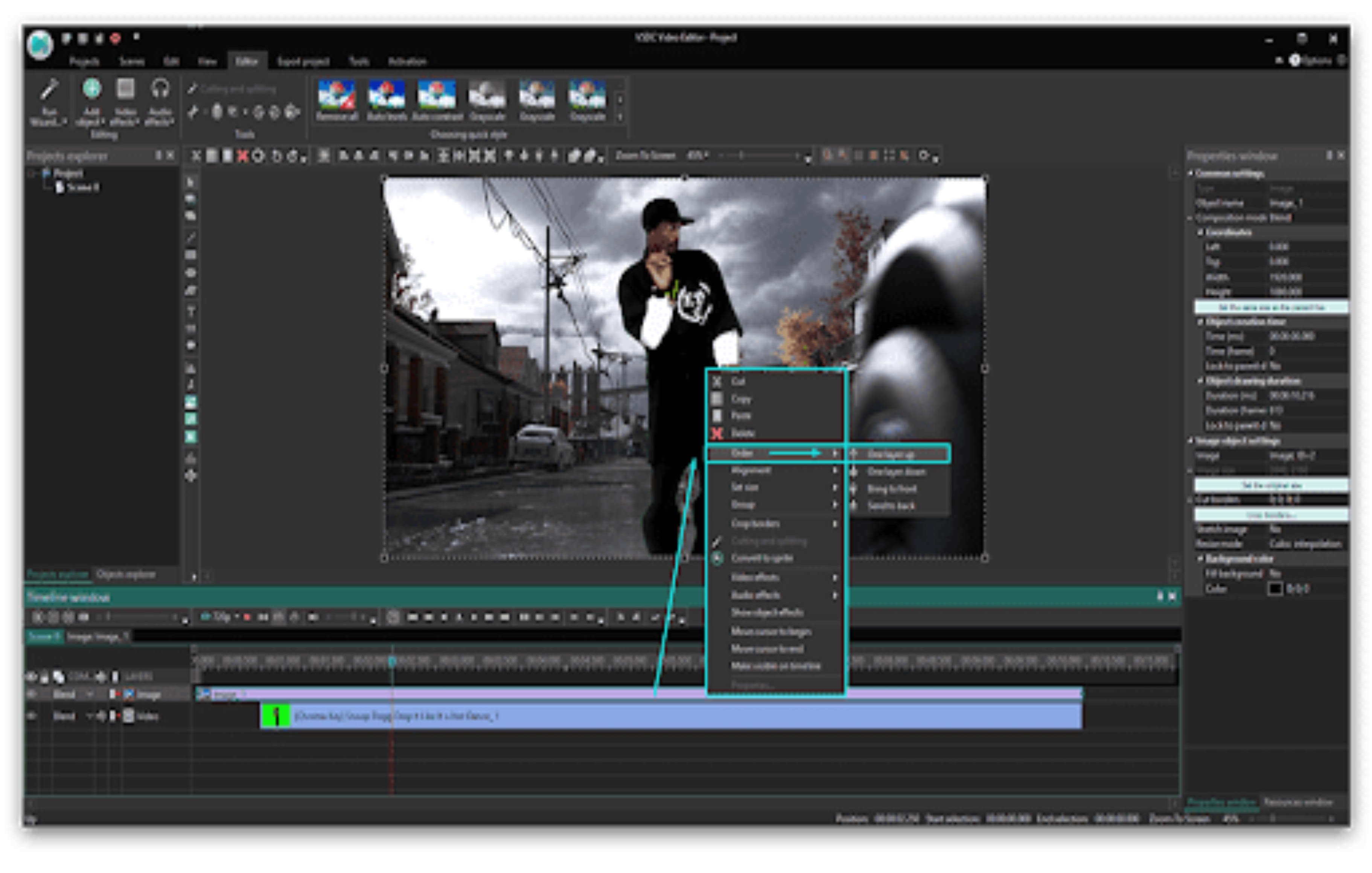1372x873 pixels.
Task: Click the Cut scissors icon in editor toolbar
Action: coord(196,156)
